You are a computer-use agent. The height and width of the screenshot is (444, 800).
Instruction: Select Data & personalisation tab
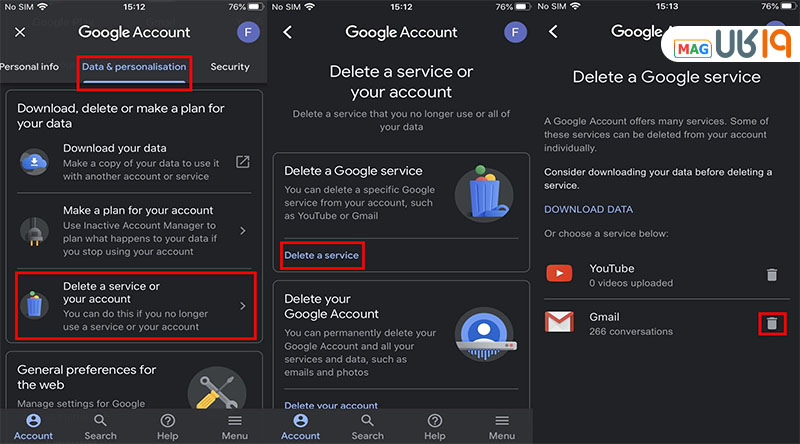point(134,67)
